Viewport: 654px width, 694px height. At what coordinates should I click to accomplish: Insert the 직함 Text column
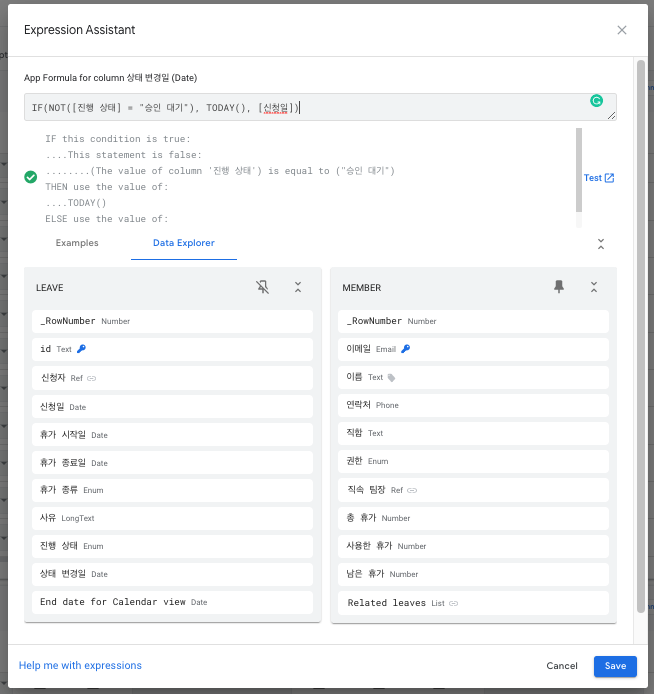(473, 433)
